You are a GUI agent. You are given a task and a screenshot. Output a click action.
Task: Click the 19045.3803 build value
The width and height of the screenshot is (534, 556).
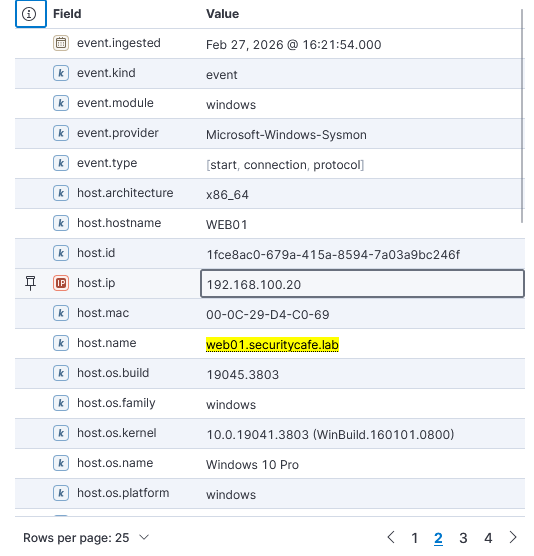243,375
